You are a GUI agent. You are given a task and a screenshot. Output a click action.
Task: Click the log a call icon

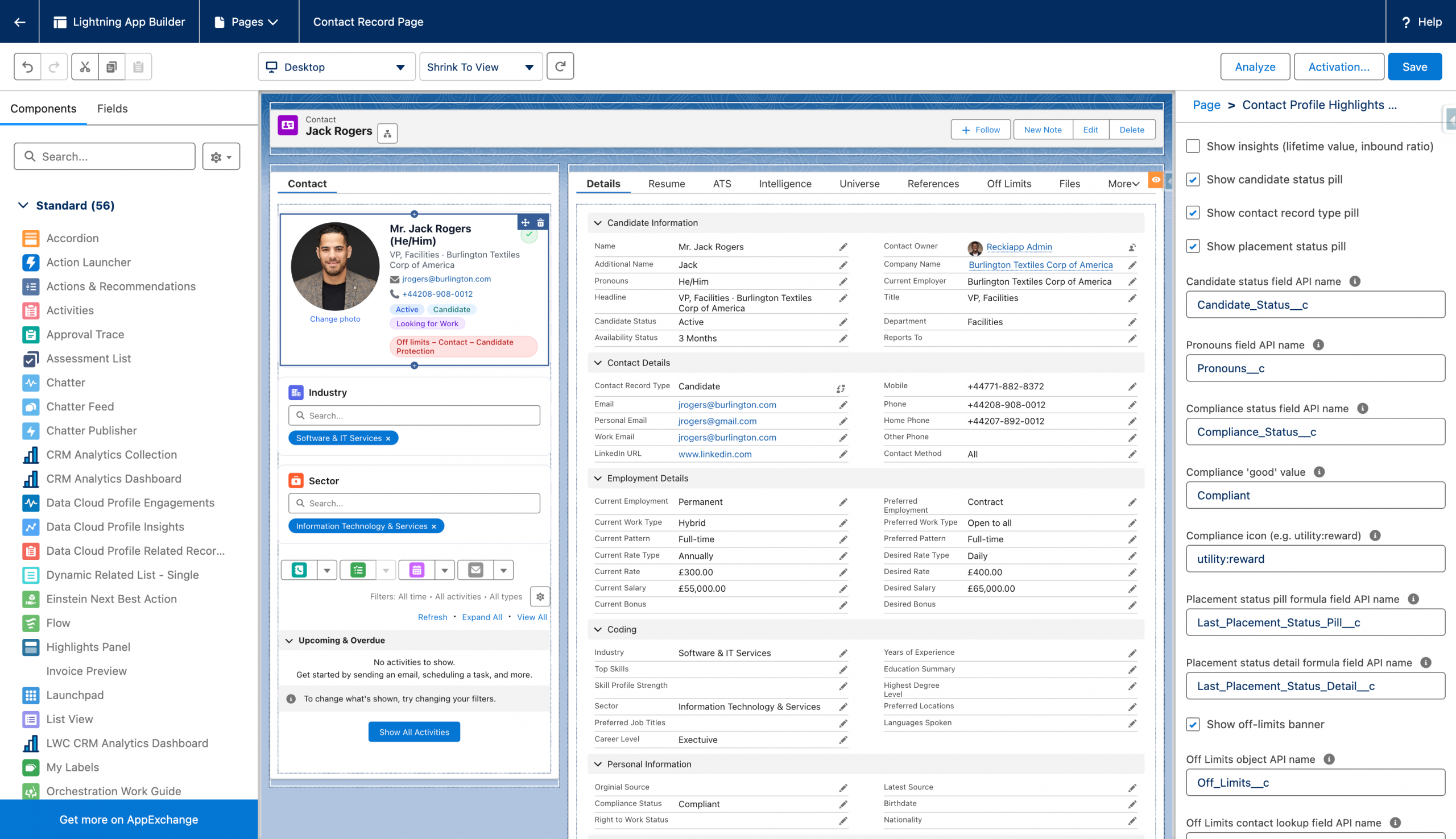299,571
